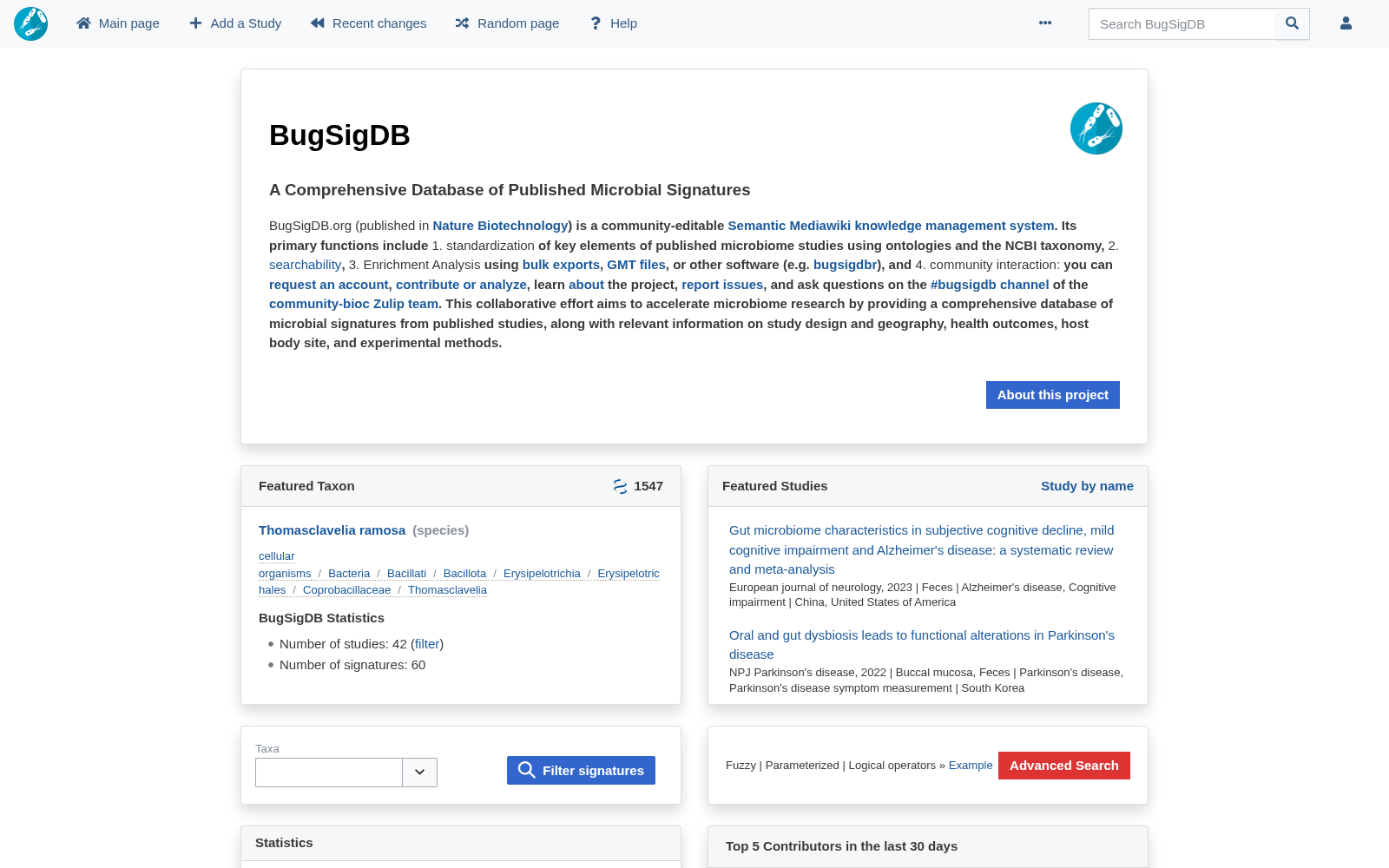This screenshot has height=868, width=1389.
Task: Open Semantic Mediawiki knowledge management system link
Action: coord(891,226)
